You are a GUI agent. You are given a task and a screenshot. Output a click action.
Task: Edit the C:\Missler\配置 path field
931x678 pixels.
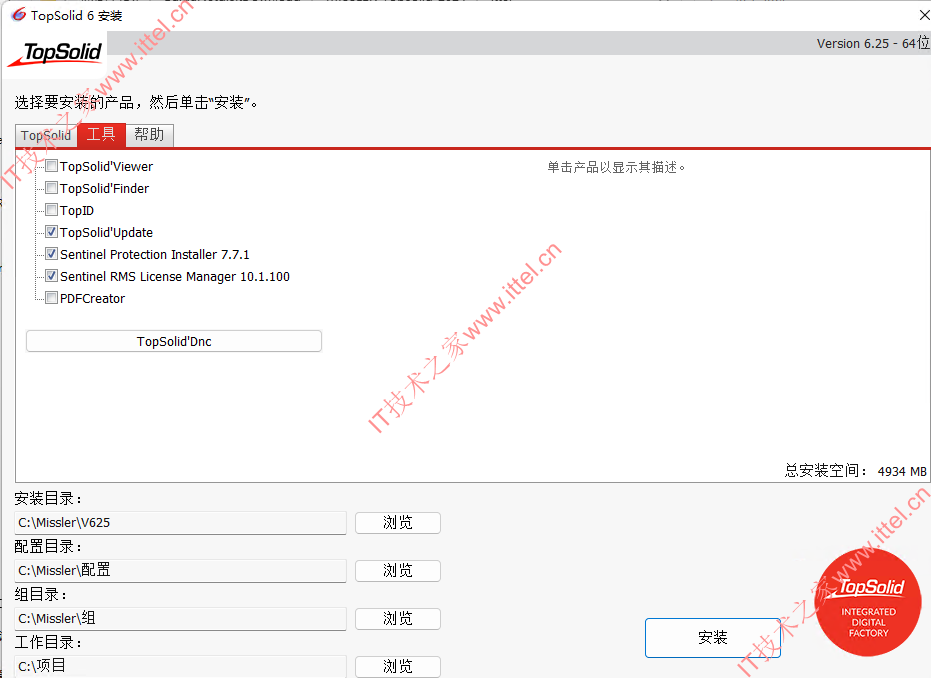tap(180, 571)
